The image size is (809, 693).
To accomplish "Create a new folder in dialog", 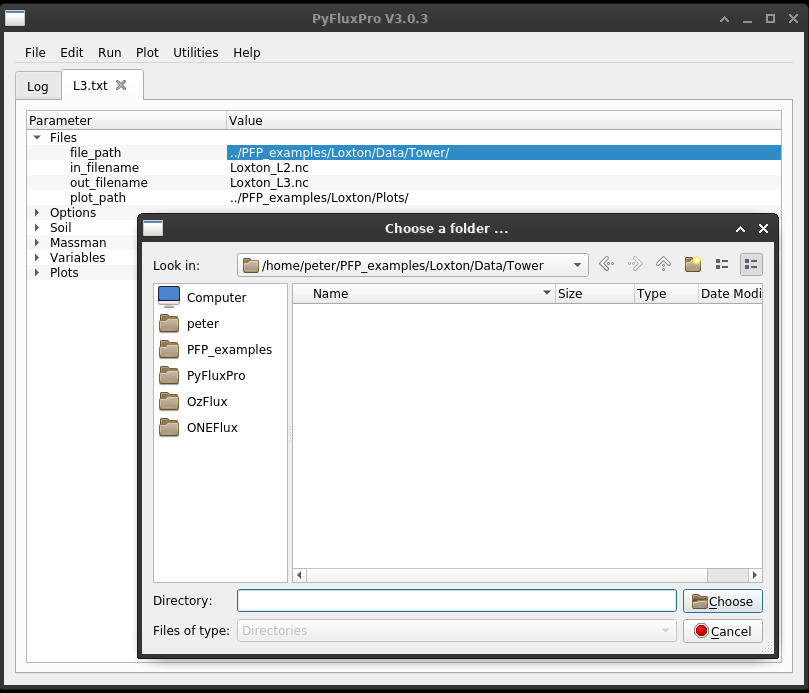I will pos(692,265).
